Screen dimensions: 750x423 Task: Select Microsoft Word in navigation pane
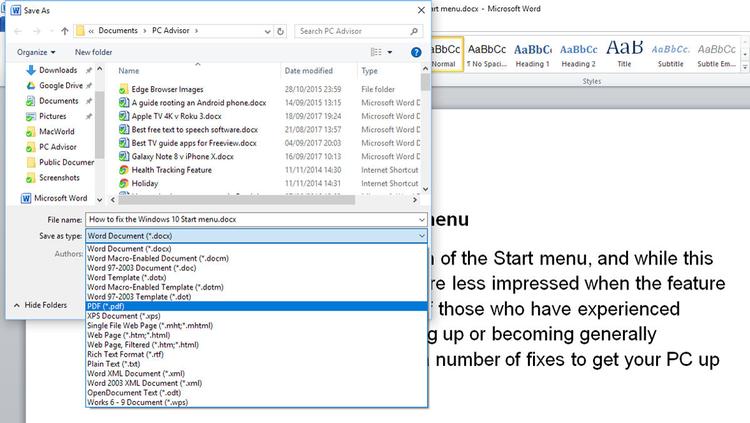point(61,198)
